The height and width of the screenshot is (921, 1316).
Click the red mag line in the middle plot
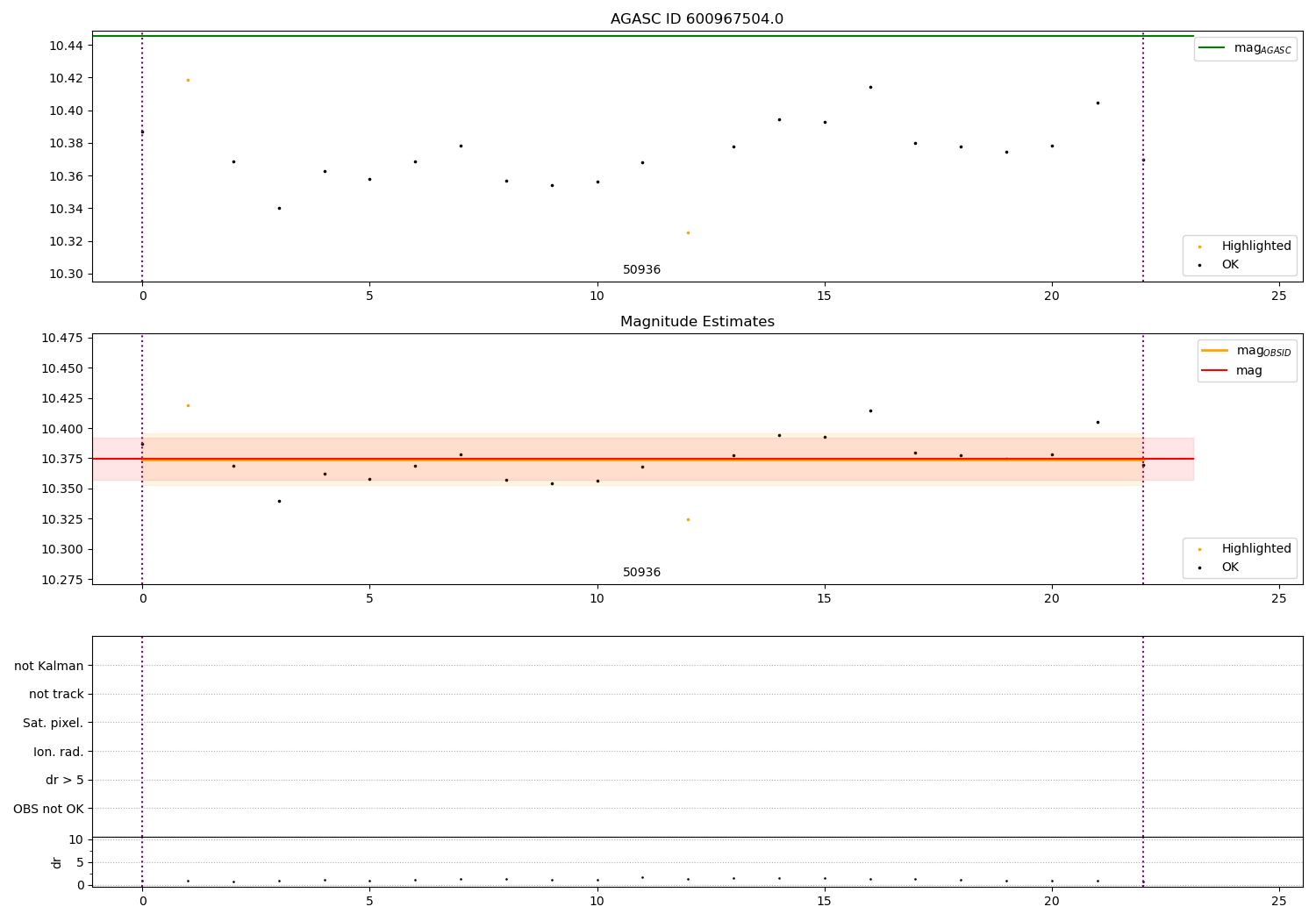coord(642,459)
